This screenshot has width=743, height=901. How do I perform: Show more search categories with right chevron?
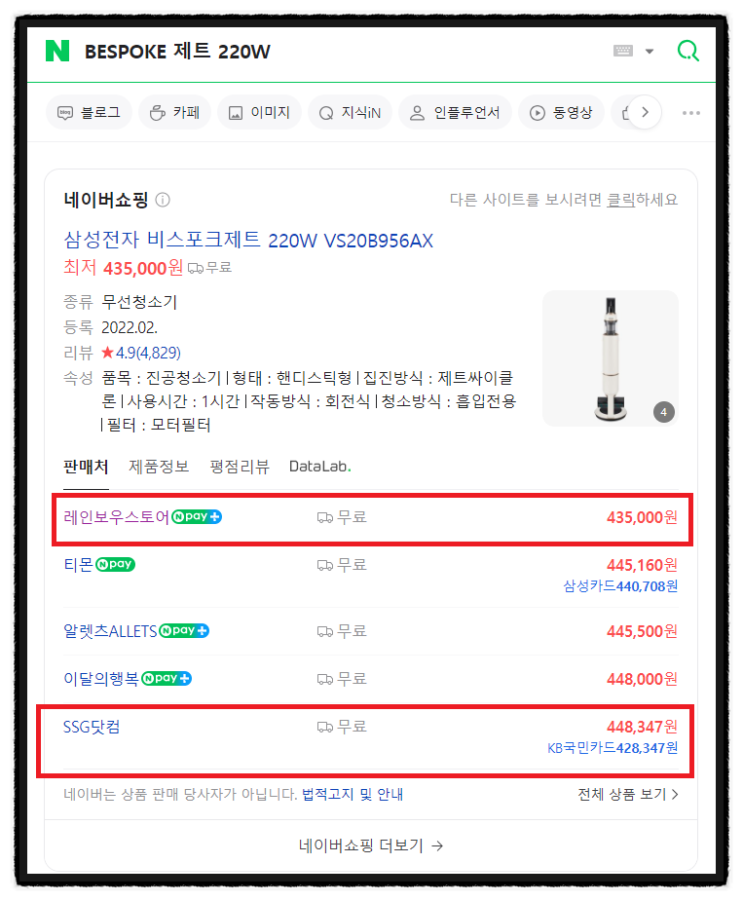coord(645,112)
